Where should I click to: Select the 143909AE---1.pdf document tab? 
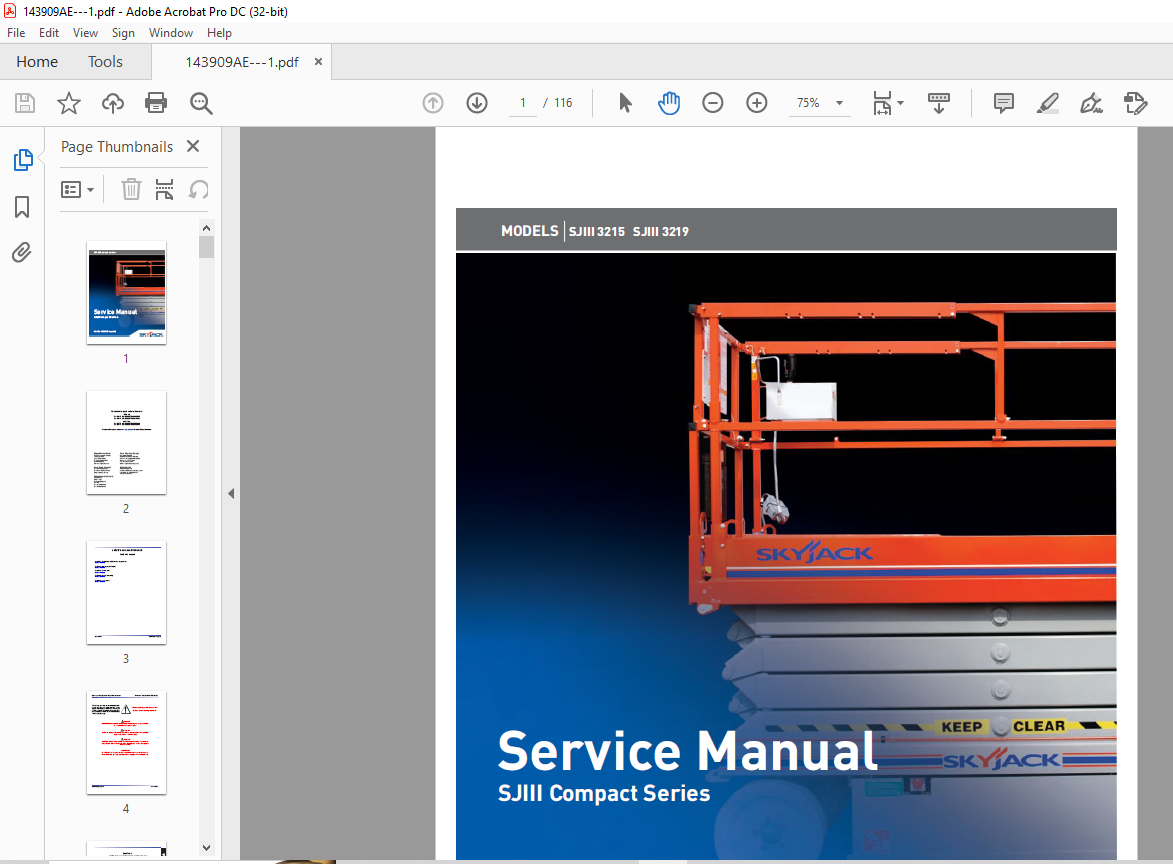242,62
